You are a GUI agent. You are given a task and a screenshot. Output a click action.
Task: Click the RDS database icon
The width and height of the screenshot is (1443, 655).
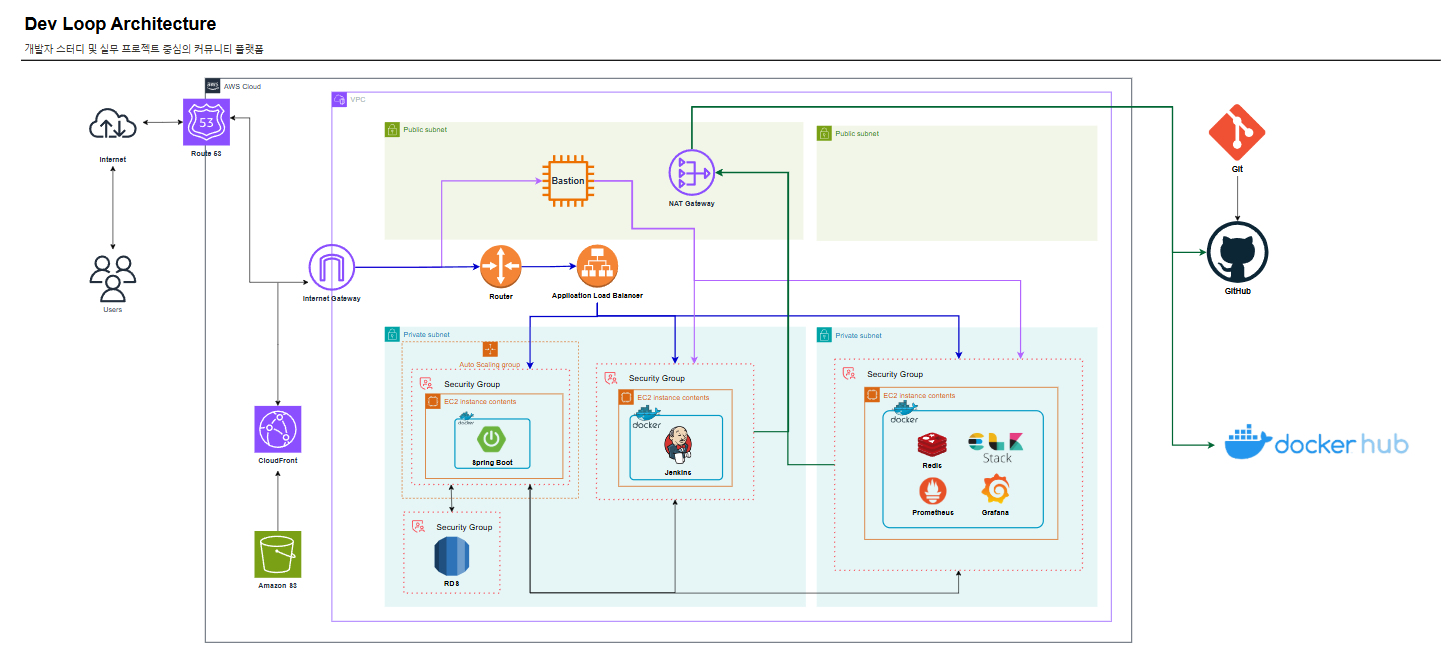pyautogui.click(x=451, y=556)
